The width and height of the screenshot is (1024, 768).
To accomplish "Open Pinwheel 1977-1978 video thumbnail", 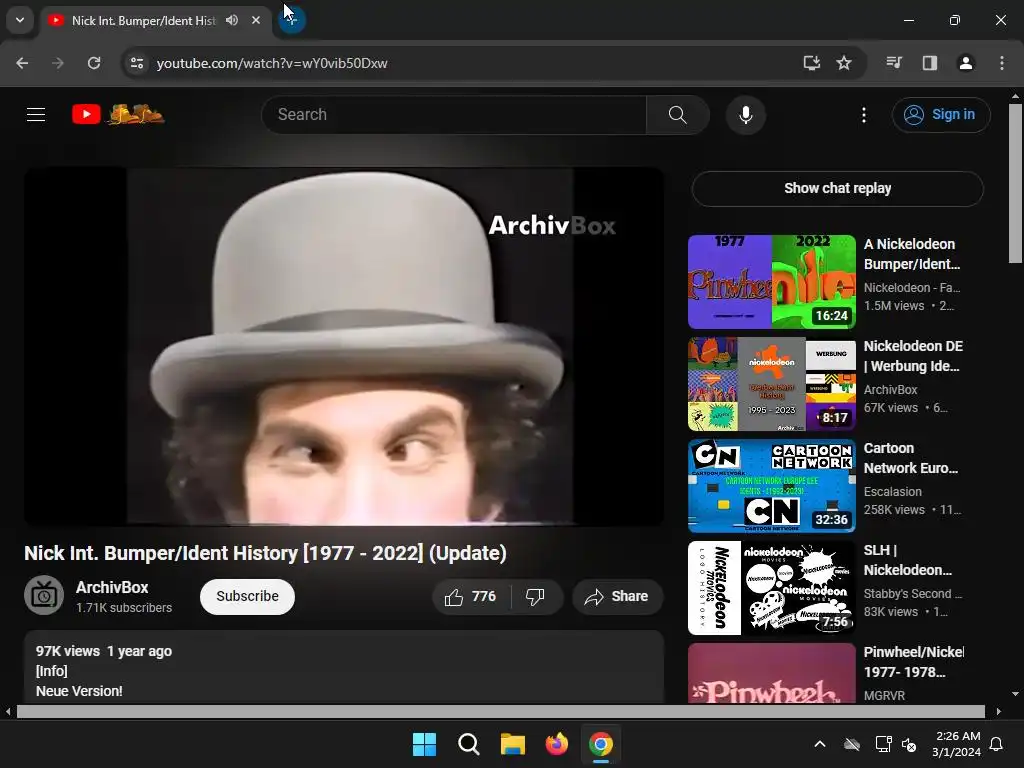I will [772, 673].
